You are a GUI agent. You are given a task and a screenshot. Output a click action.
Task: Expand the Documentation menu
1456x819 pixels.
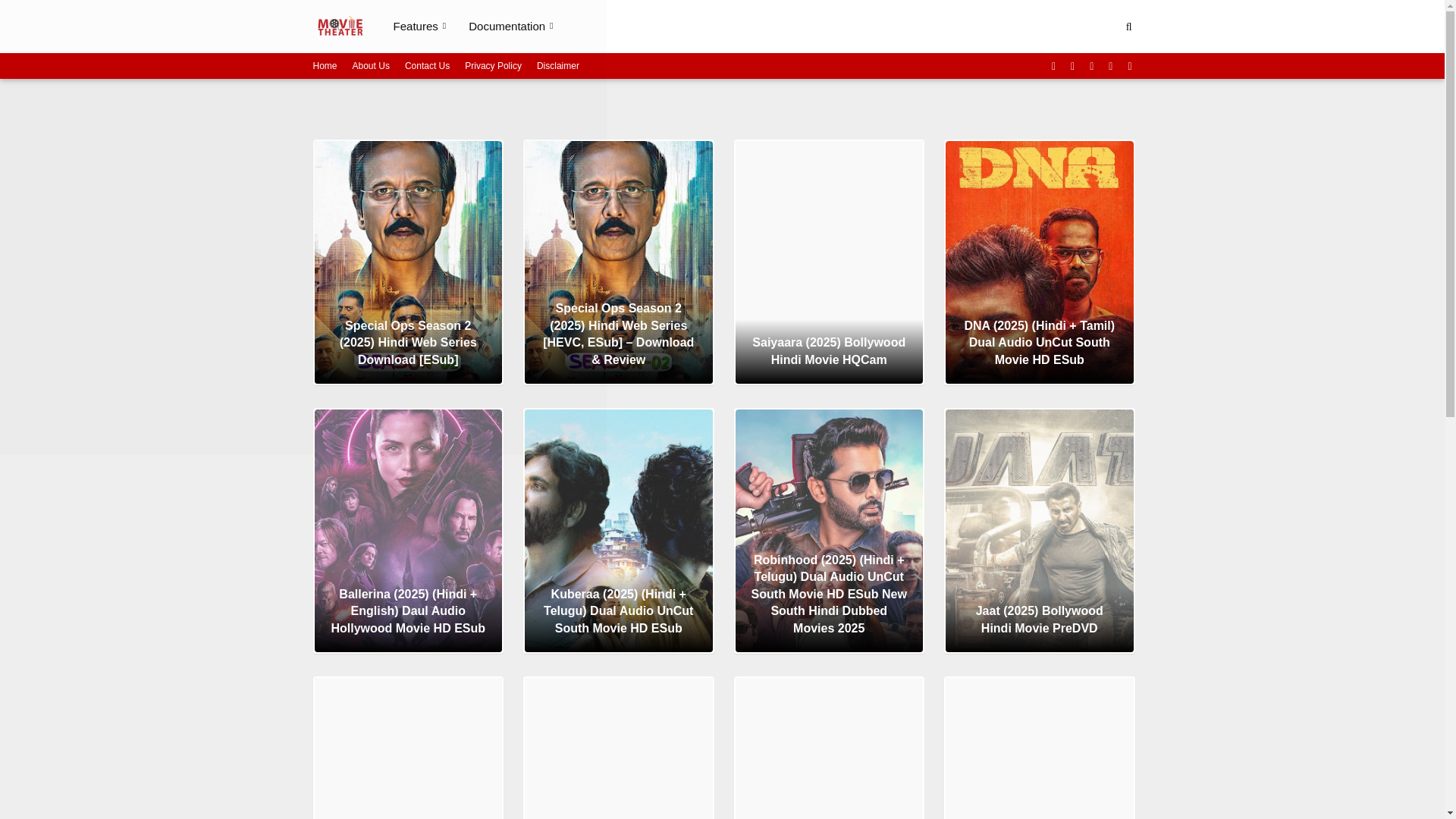510,27
